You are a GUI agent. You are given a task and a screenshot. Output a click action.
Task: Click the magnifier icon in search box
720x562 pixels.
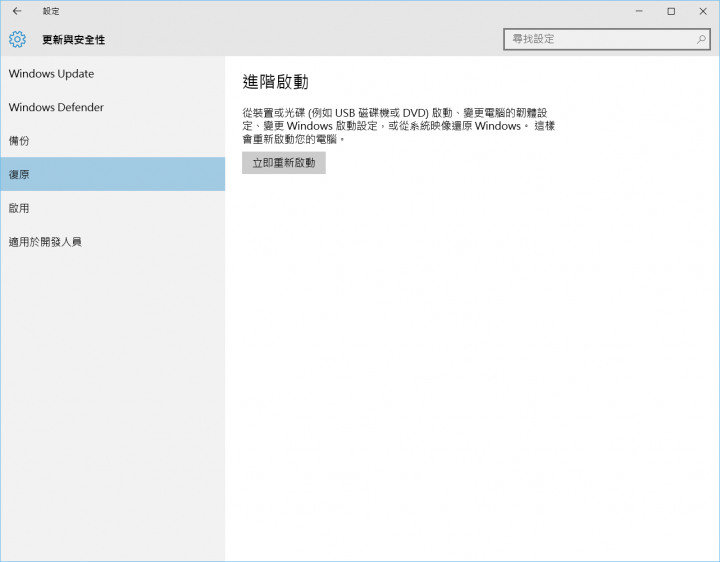point(701,39)
